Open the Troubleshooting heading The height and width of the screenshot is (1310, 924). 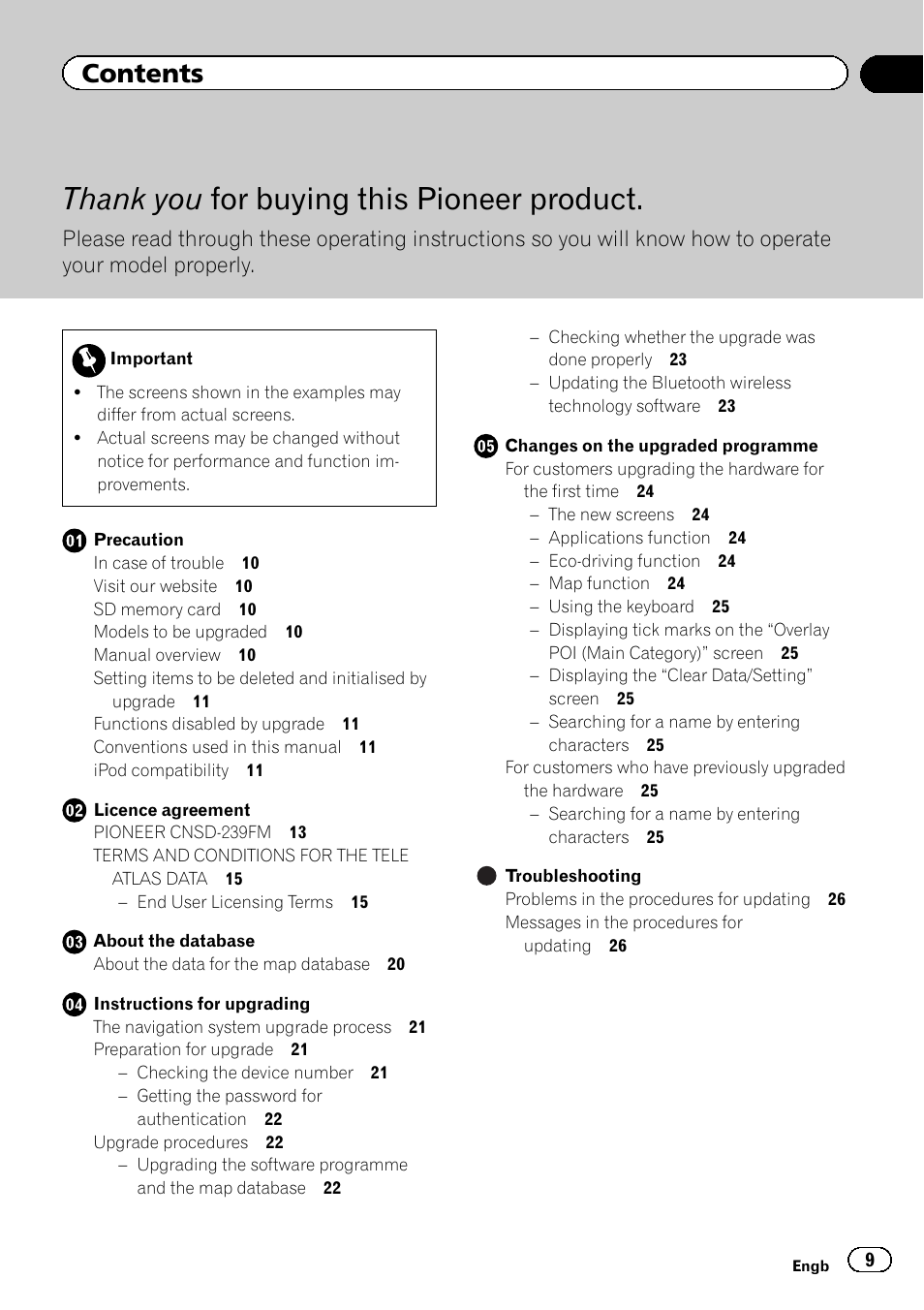pos(573,876)
